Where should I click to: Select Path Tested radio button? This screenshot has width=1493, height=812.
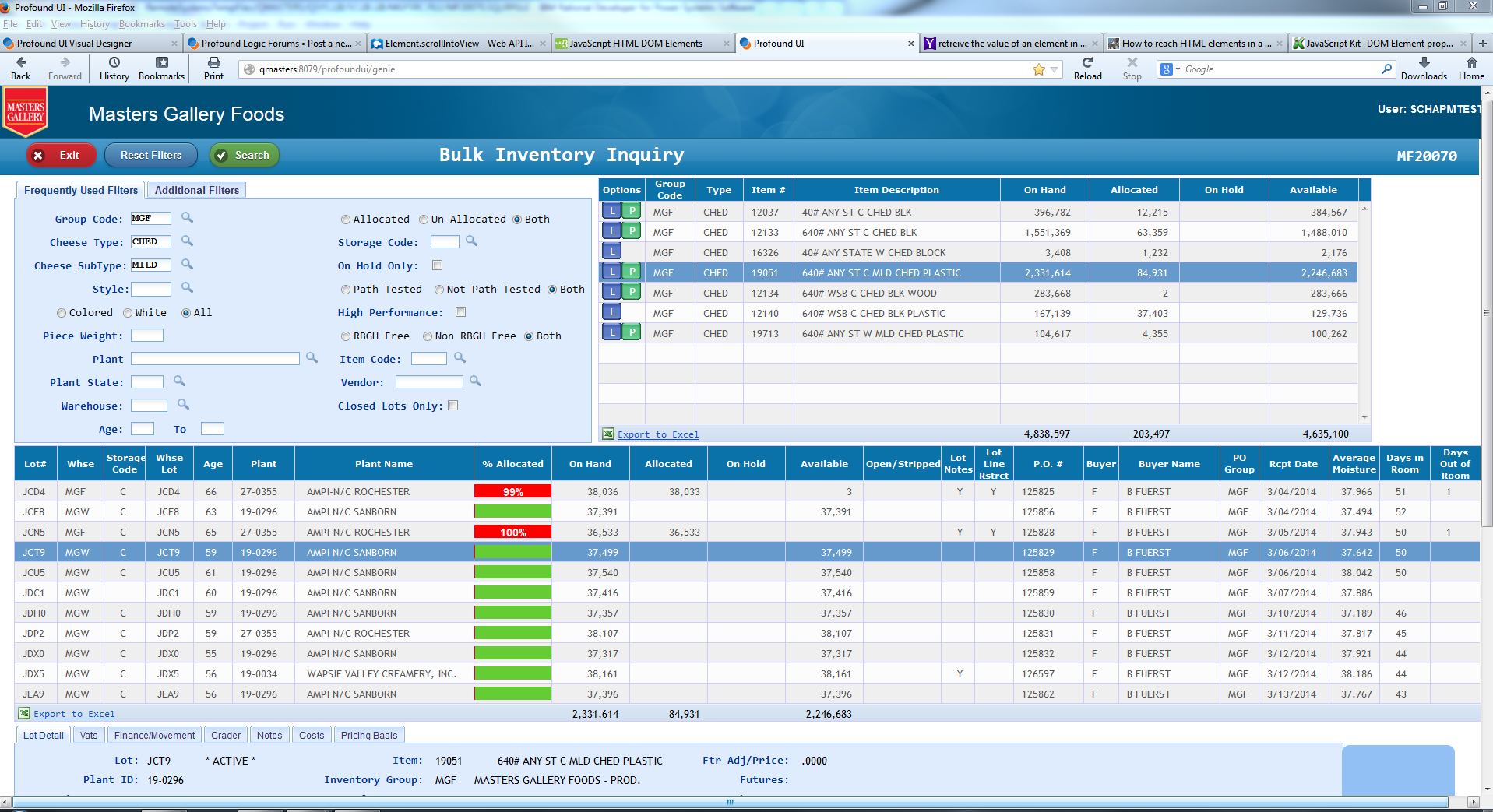[x=346, y=290]
